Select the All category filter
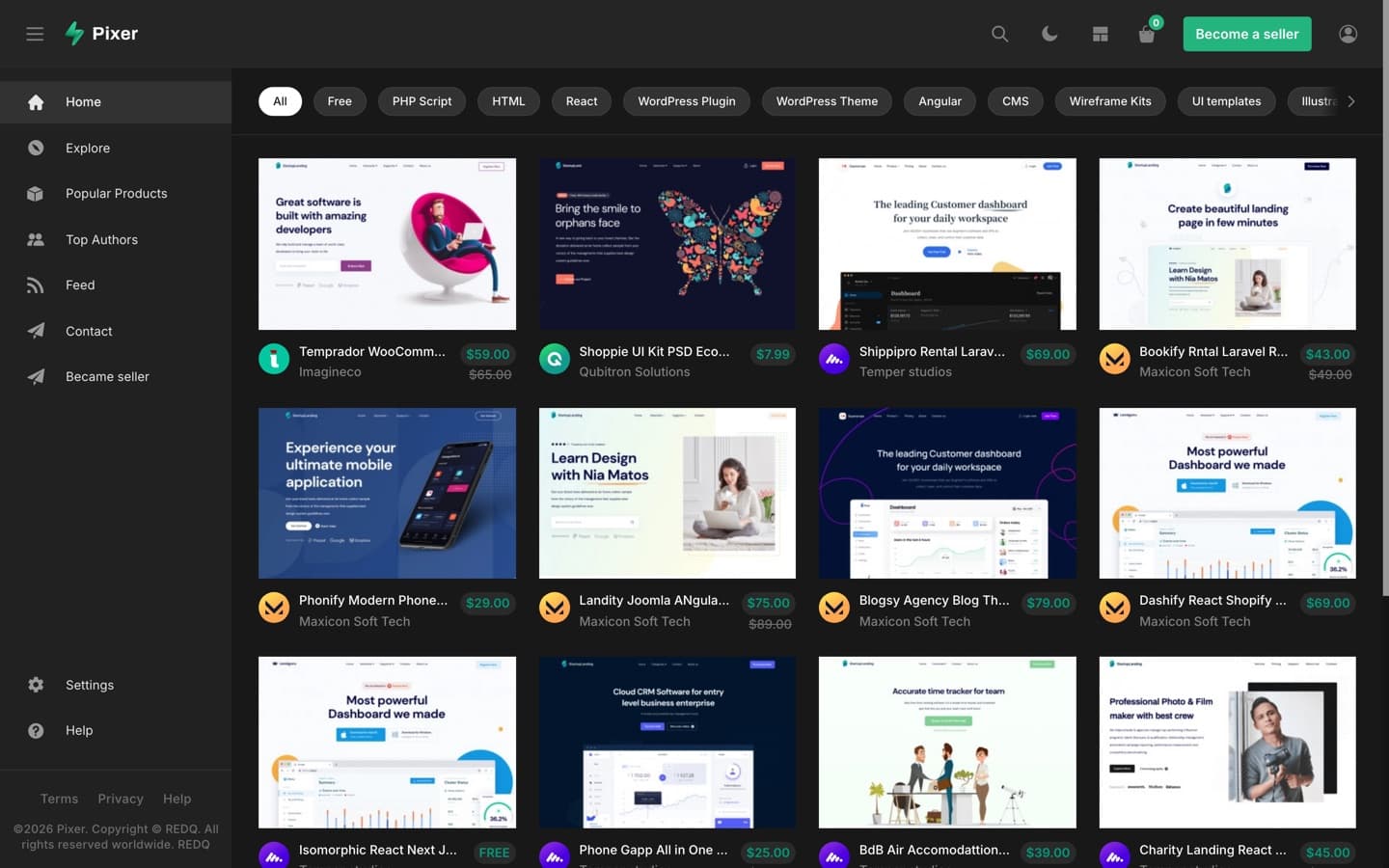Screen dimensions: 1389x868 point(280,101)
